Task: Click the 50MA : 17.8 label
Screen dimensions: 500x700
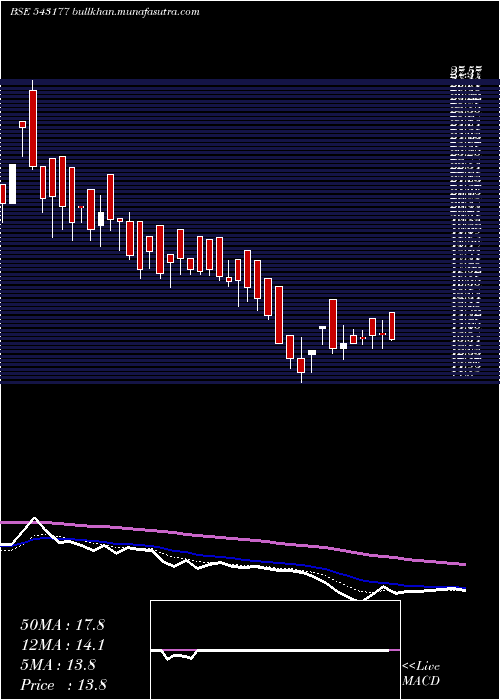Action: coord(62,625)
